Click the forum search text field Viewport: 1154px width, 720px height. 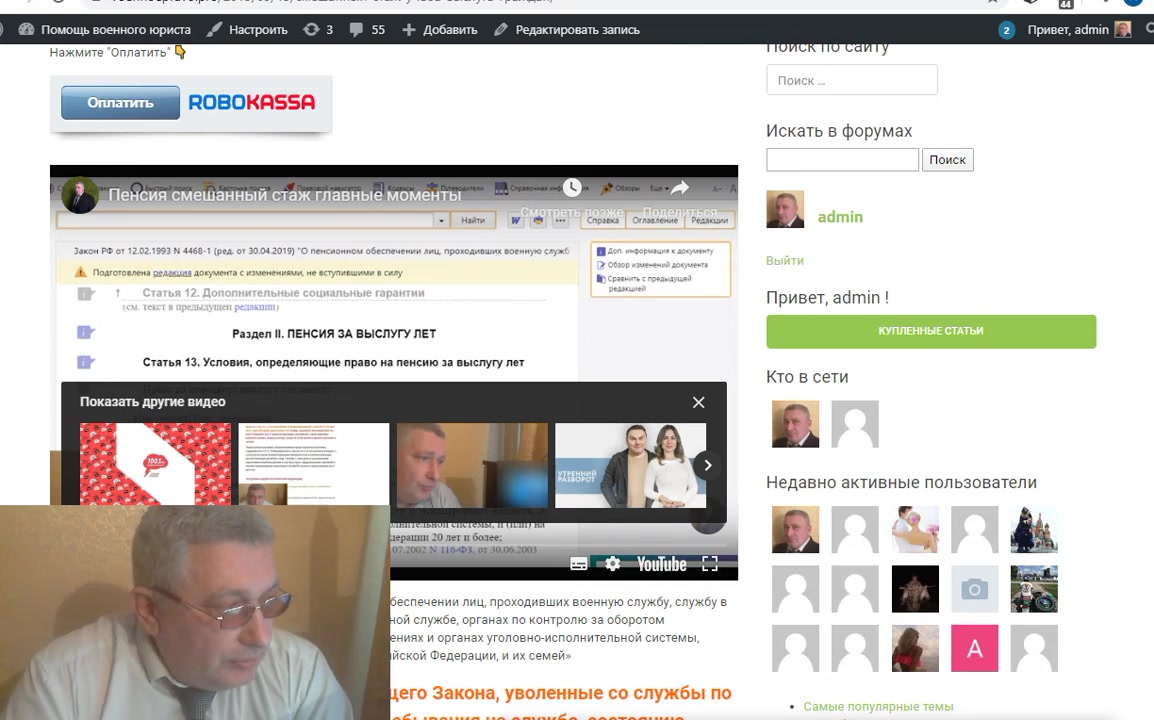pos(842,160)
